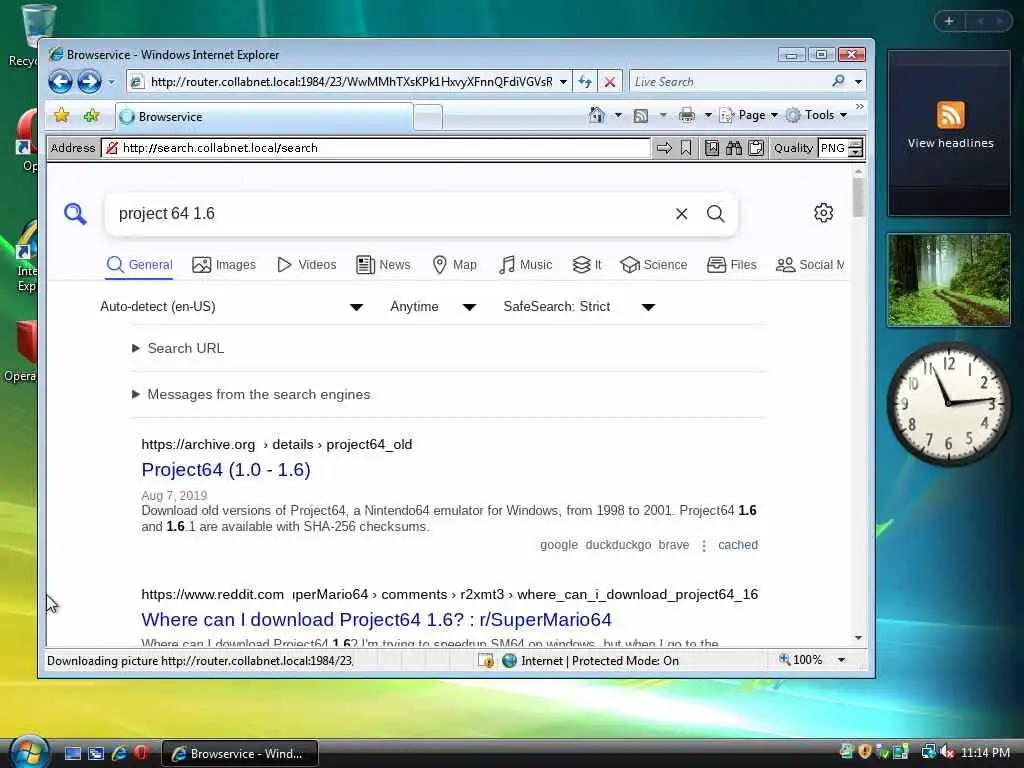Open the recent pages dropdown arrow
Screen dimensions: 1024x768
click(111, 82)
